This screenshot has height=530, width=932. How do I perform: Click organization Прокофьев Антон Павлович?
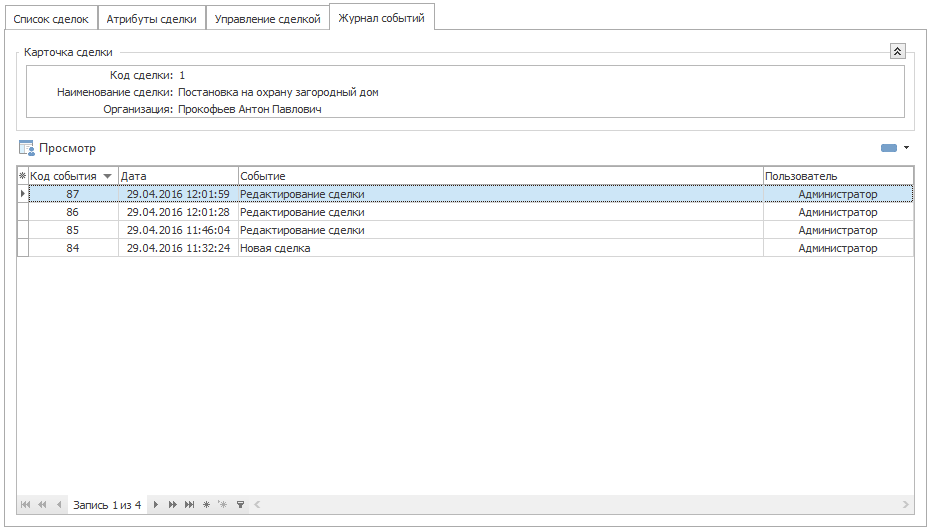[250, 109]
